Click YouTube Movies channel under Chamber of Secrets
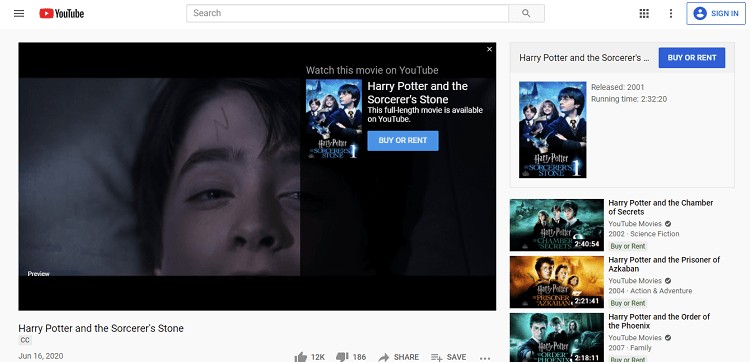This screenshot has height=362, width=750. pyautogui.click(x=635, y=224)
